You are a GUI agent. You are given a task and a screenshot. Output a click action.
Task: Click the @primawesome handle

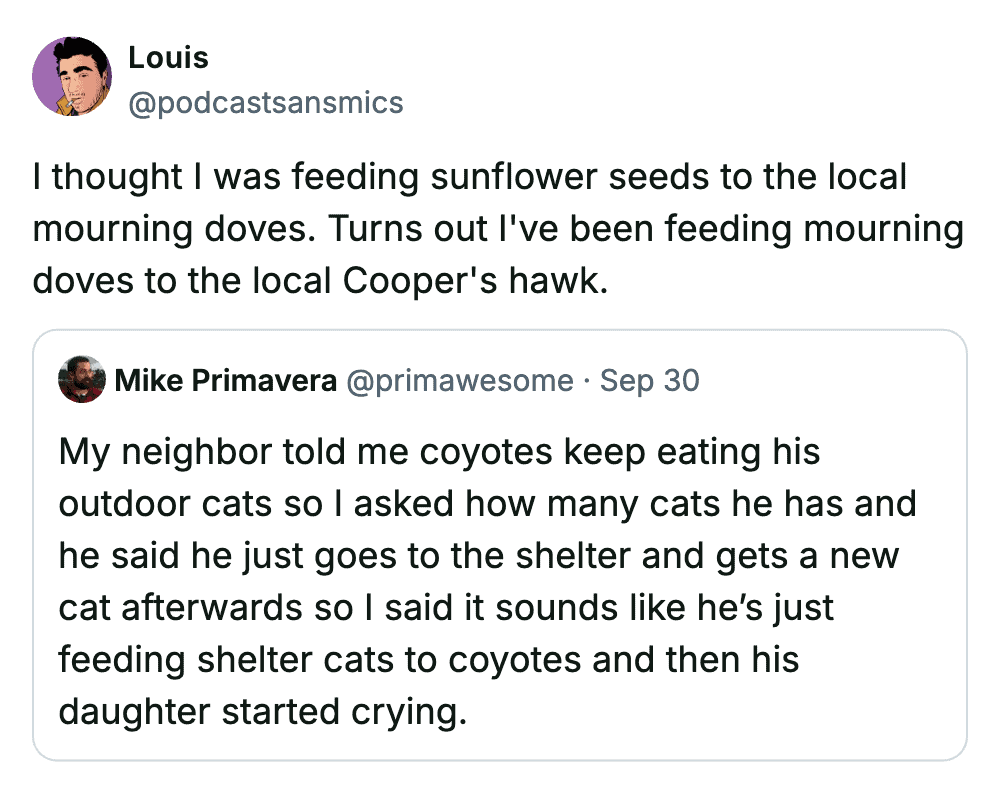coord(460,380)
